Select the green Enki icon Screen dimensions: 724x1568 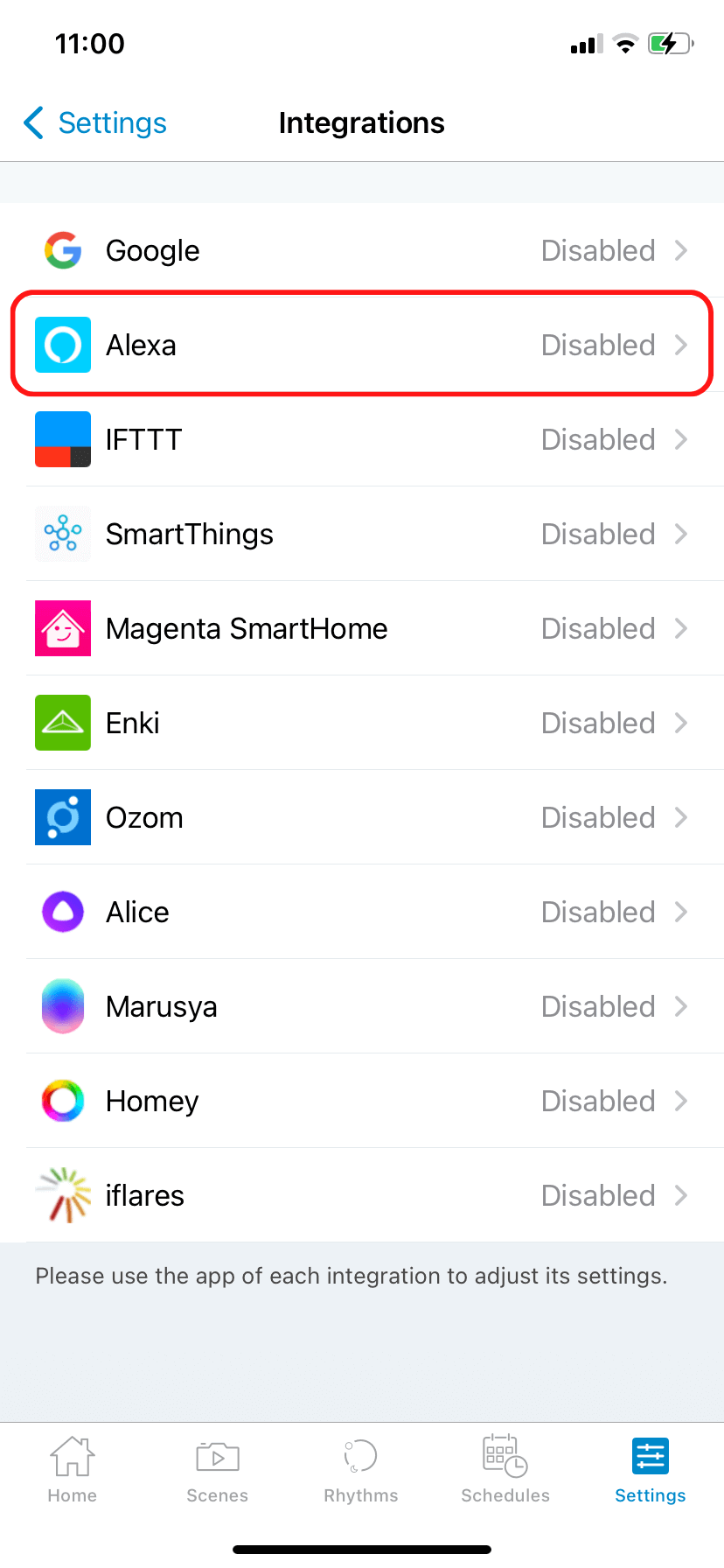click(63, 723)
